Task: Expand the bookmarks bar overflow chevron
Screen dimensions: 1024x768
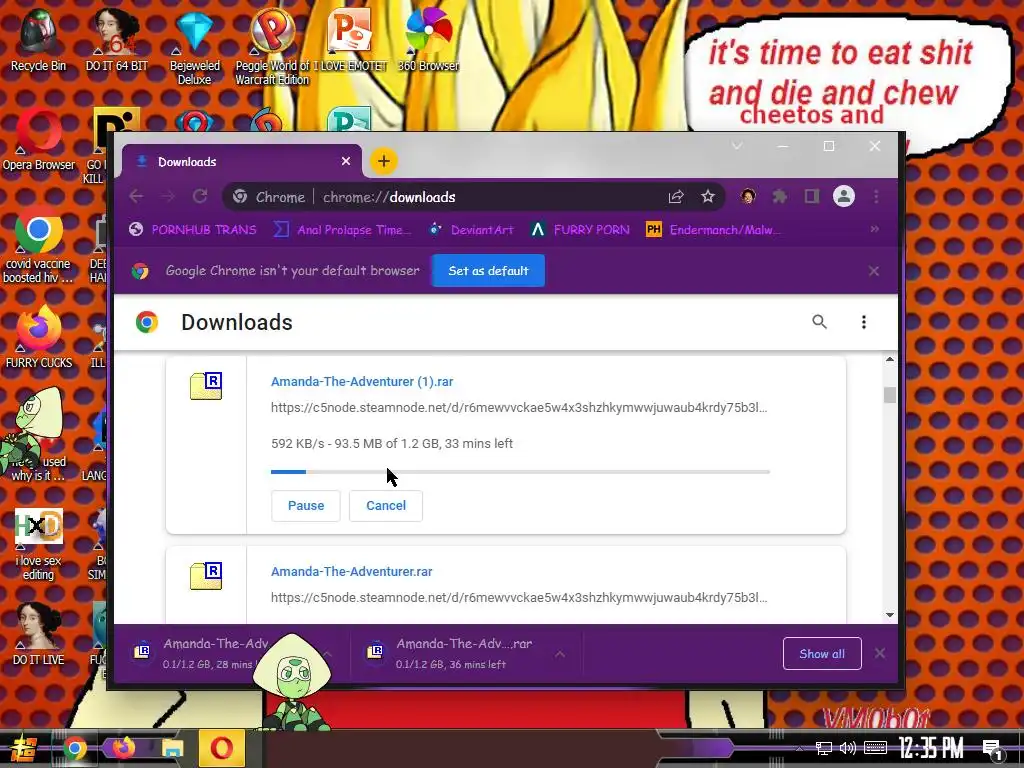Action: [x=874, y=229]
